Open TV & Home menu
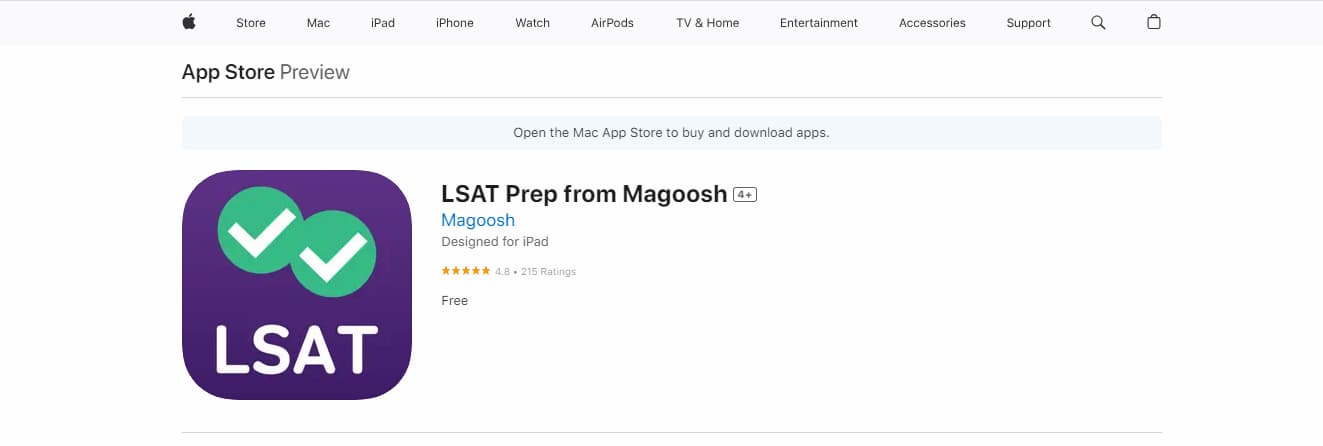Image resolution: width=1323 pixels, height=446 pixels. coord(707,23)
